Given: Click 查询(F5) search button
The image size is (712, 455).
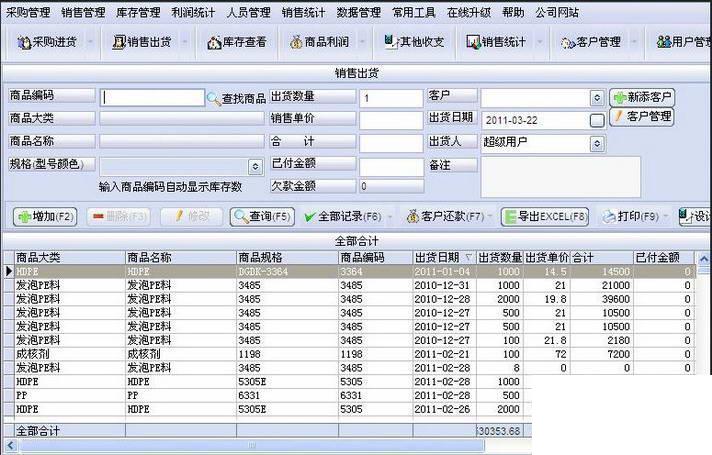Looking at the screenshot, I should 262,217.
